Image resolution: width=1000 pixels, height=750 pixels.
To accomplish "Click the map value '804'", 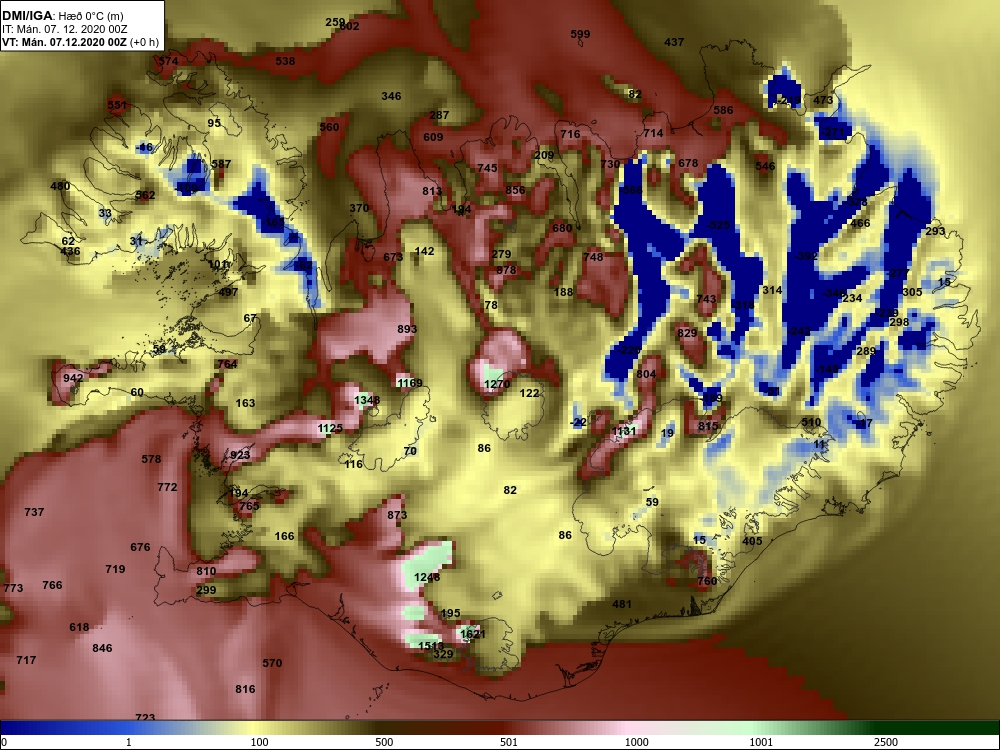I will point(647,374).
